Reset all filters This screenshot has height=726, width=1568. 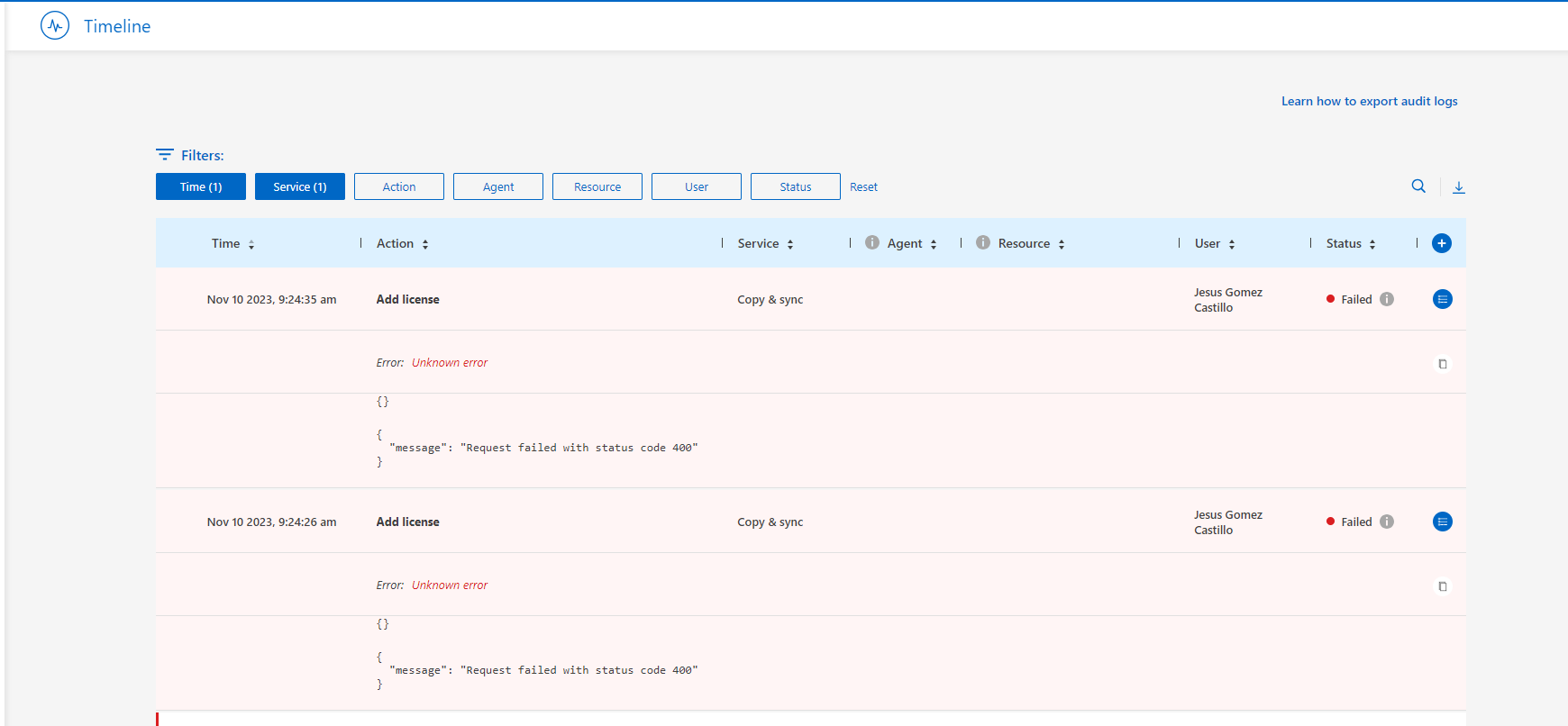click(863, 186)
